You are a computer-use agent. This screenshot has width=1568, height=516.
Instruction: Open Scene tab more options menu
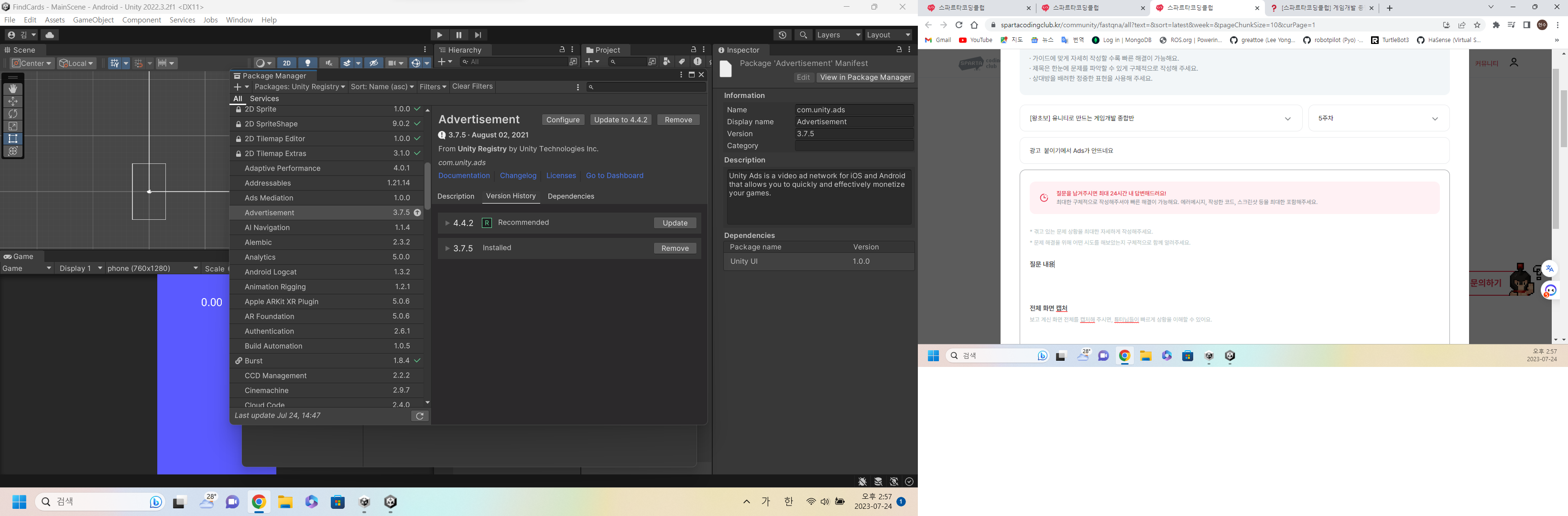click(x=425, y=50)
